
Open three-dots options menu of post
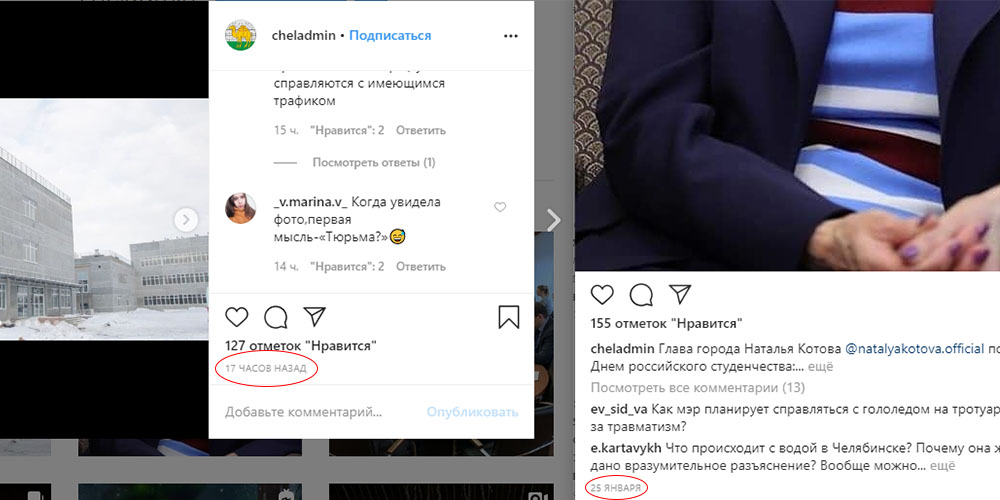click(x=511, y=36)
